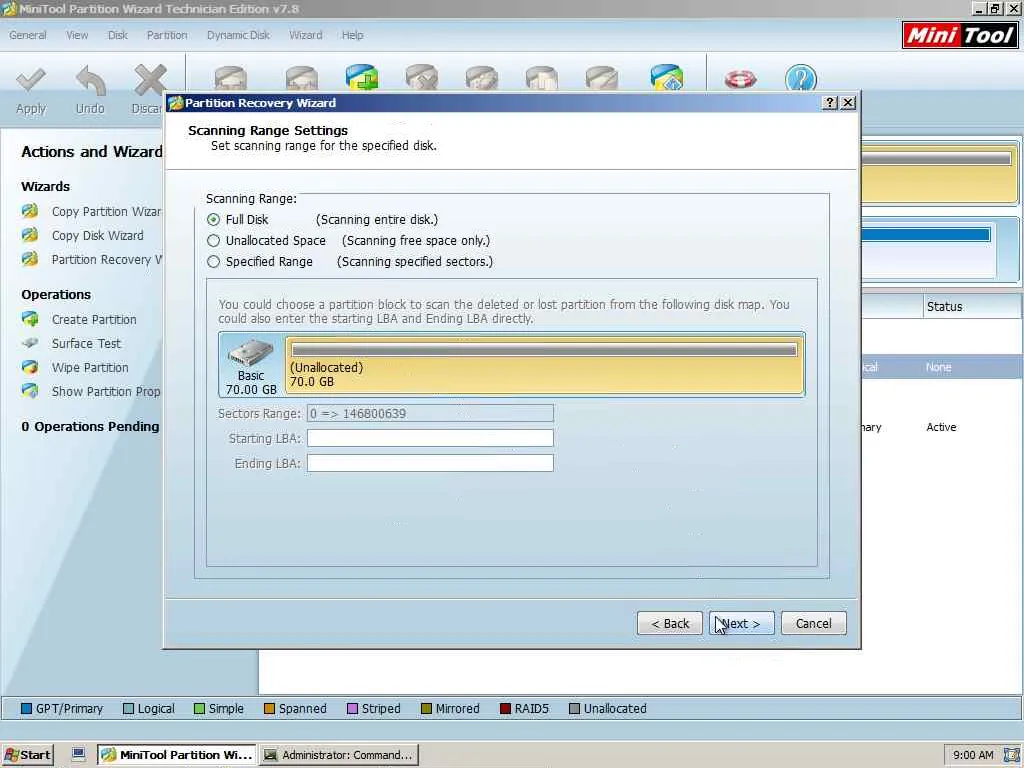Click the Simple green legend swatch
The width and height of the screenshot is (1024, 768).
pyautogui.click(x=200, y=709)
